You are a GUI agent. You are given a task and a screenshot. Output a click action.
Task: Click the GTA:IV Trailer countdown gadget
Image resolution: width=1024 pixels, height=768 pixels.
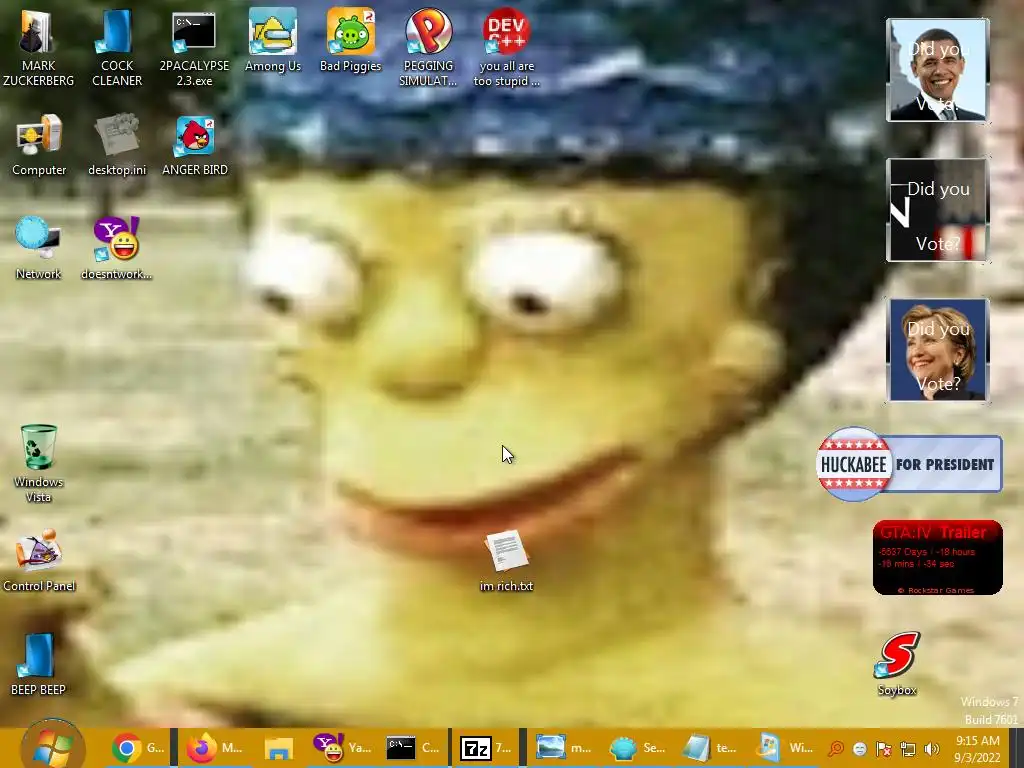937,558
